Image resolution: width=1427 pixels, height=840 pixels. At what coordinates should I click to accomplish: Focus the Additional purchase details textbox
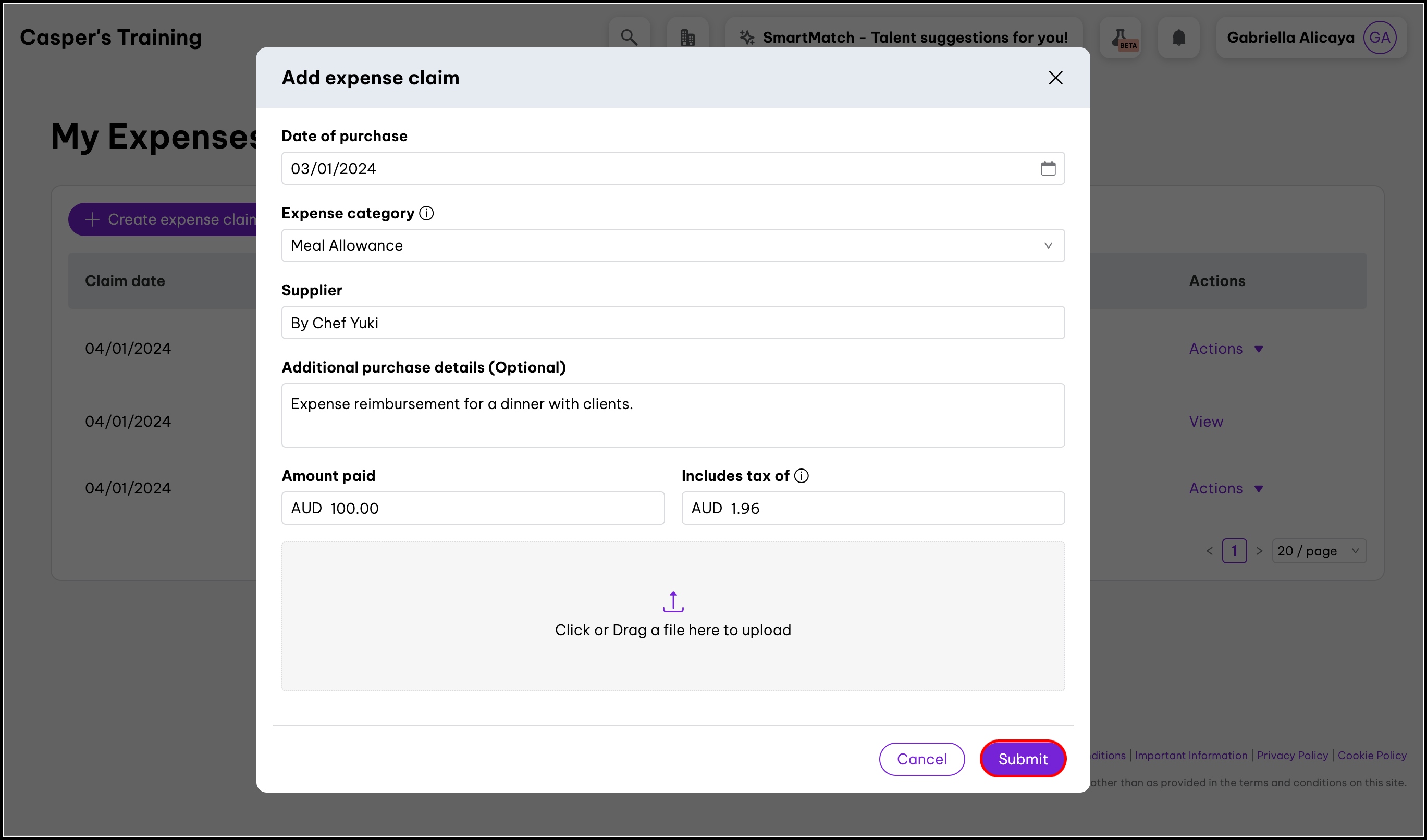pos(673,415)
